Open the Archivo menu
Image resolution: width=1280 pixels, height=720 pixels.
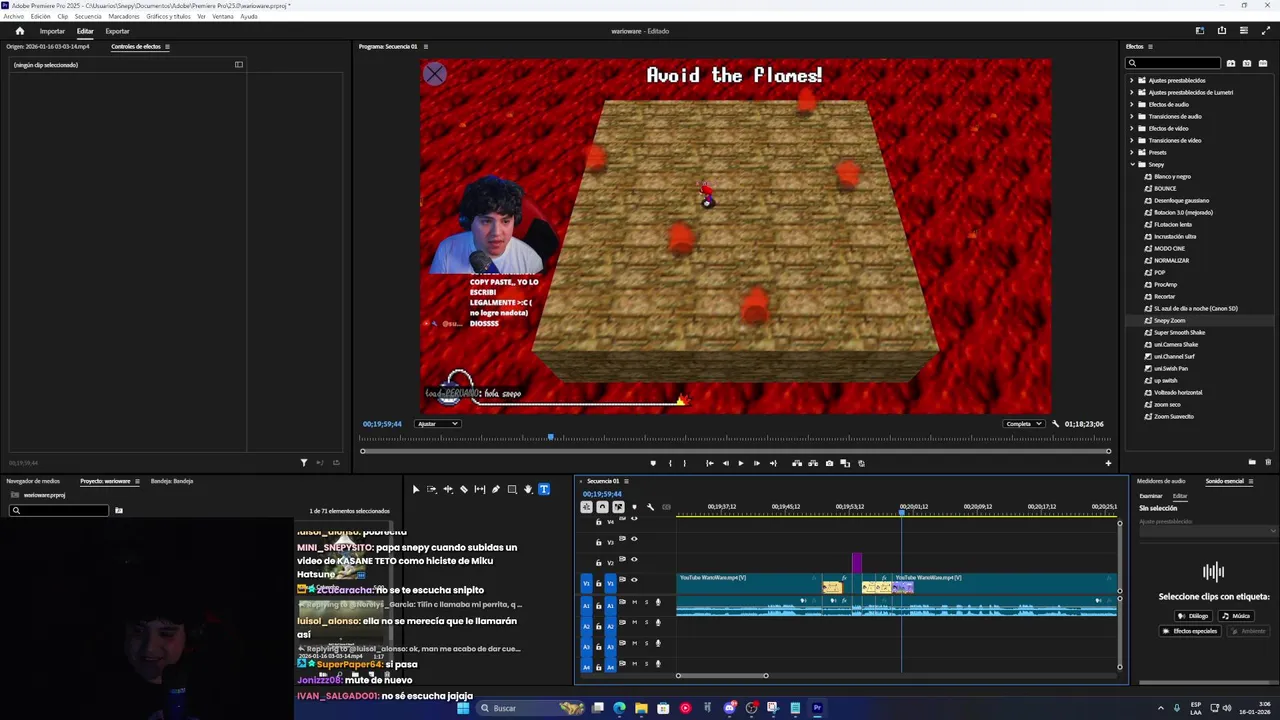click(13, 16)
